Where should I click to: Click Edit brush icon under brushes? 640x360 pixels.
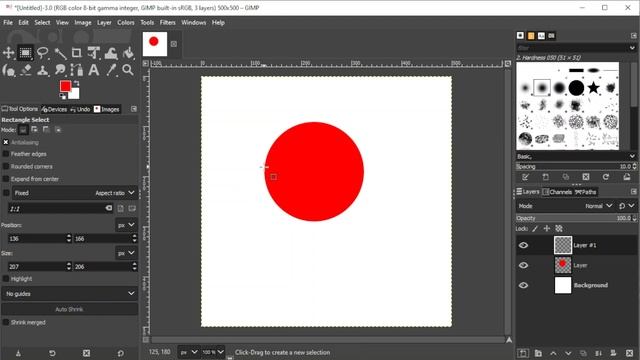coord(525,177)
